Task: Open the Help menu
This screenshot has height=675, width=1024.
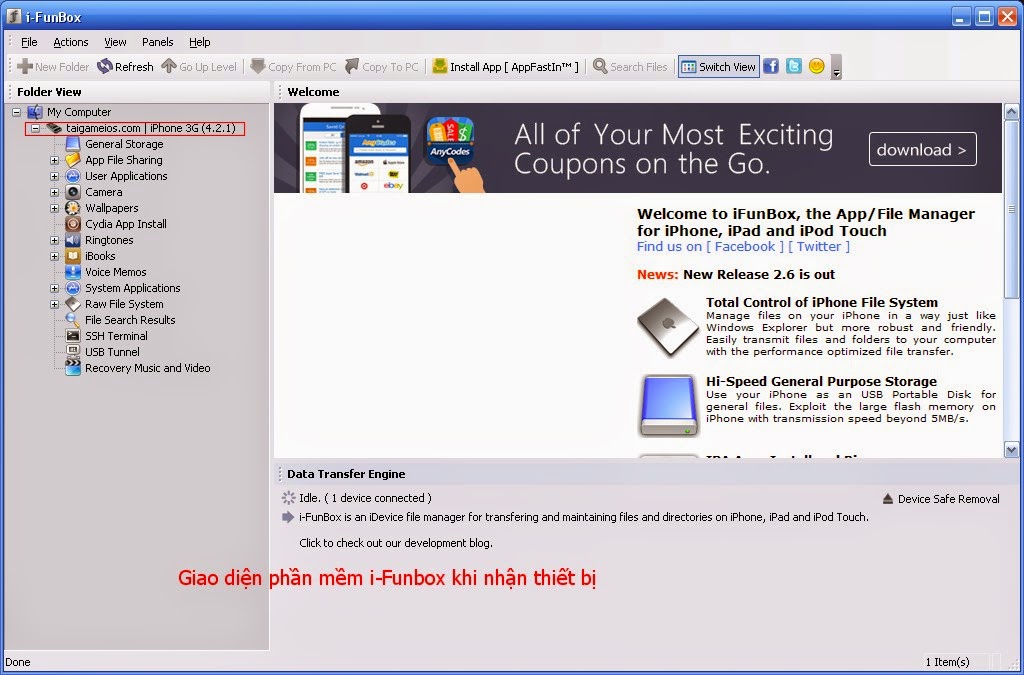Action: 199,42
